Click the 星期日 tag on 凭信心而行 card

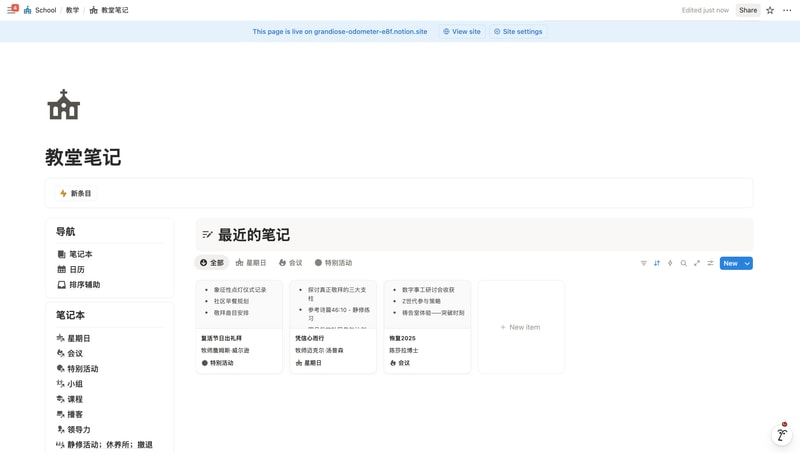click(x=309, y=363)
